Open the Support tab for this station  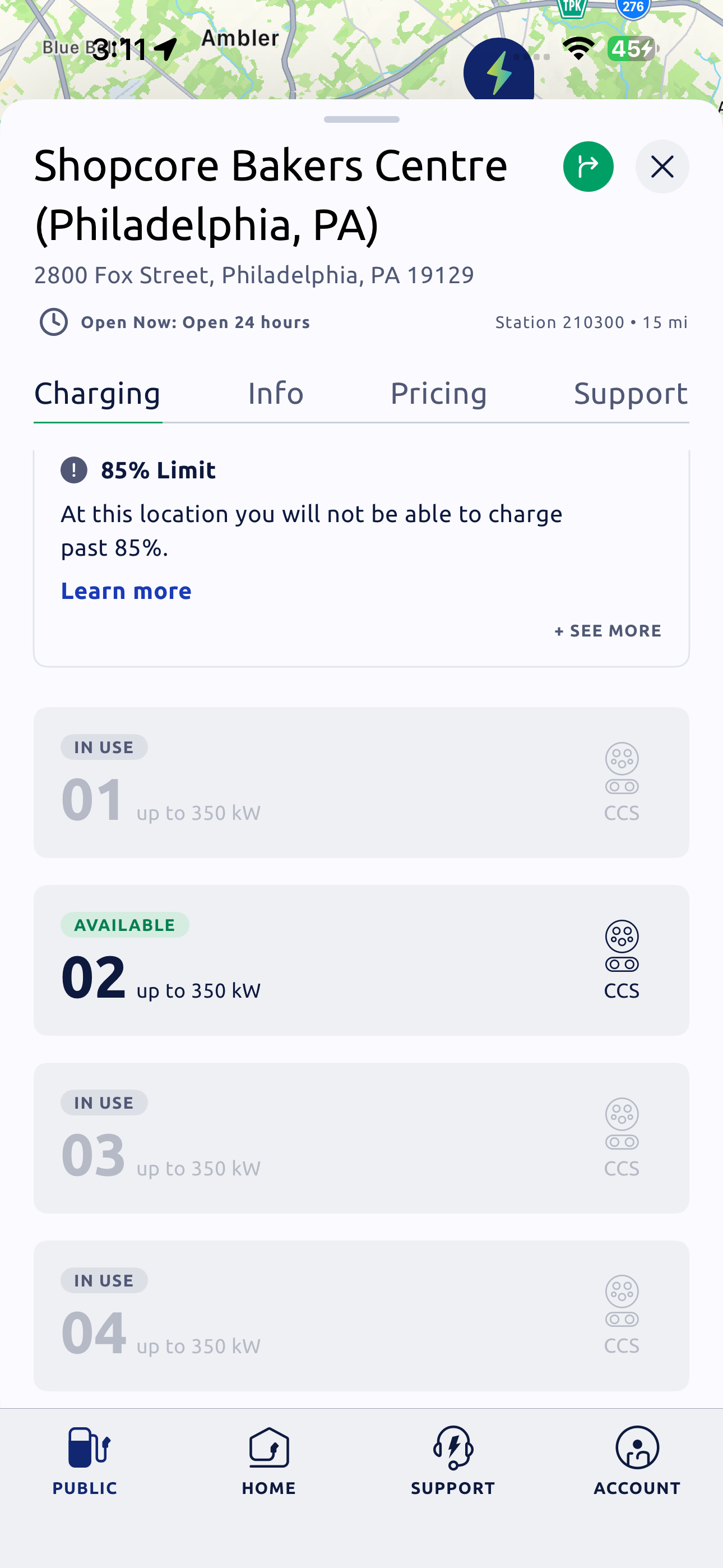(631, 393)
